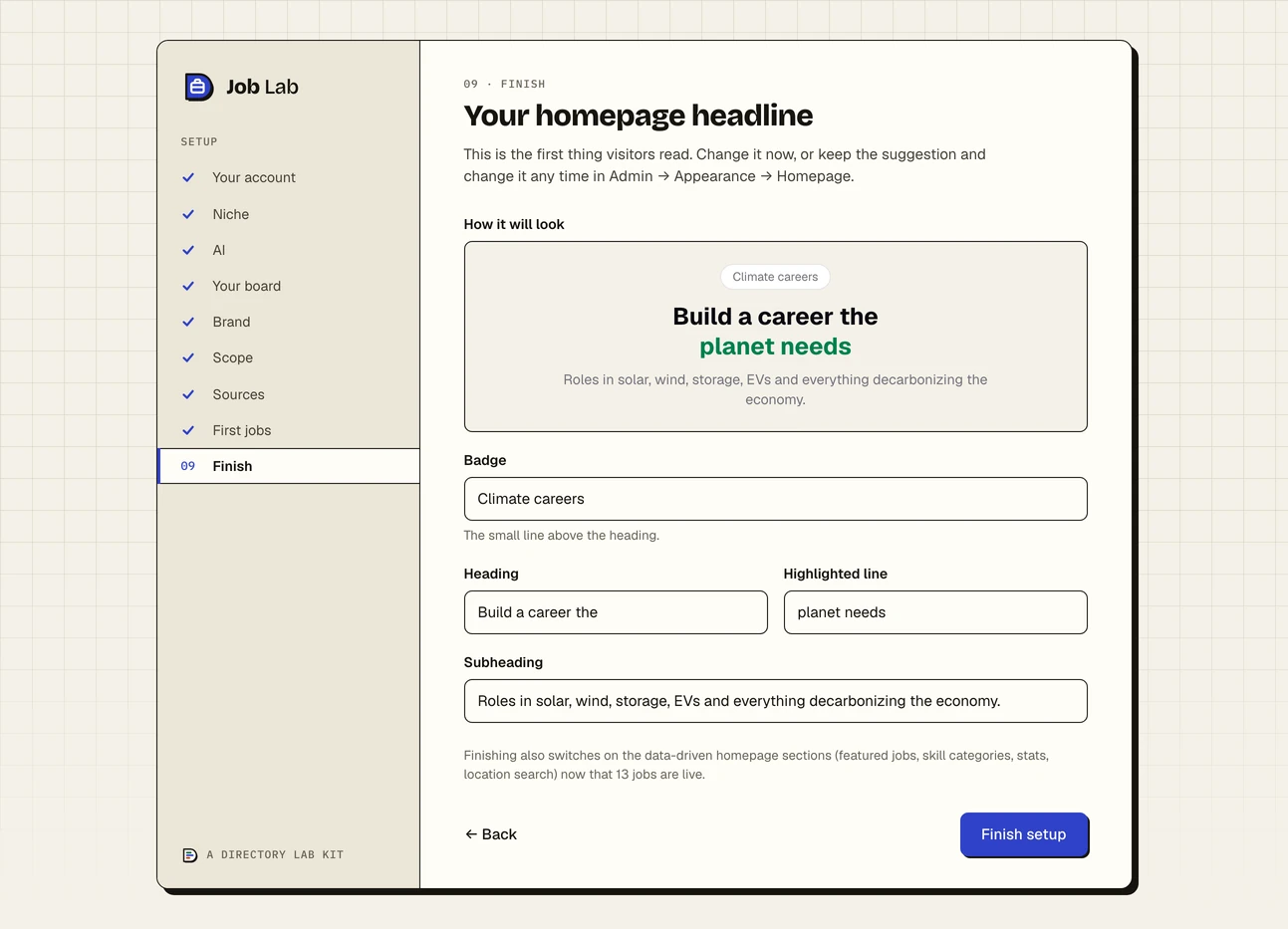The image size is (1288, 929).
Task: Open the Scope setup step
Action: (x=289, y=357)
